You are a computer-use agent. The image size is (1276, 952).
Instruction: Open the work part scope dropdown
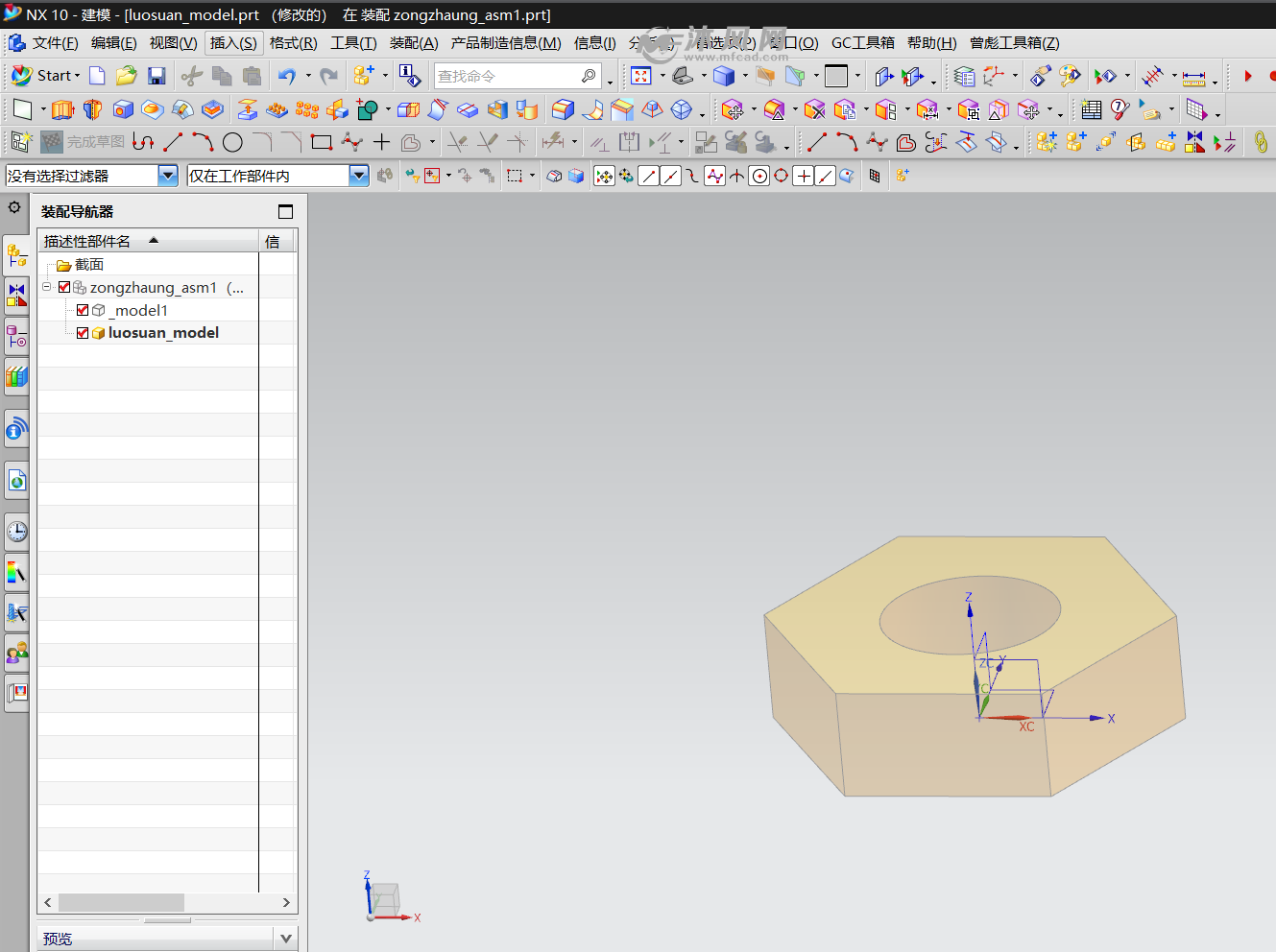(359, 176)
